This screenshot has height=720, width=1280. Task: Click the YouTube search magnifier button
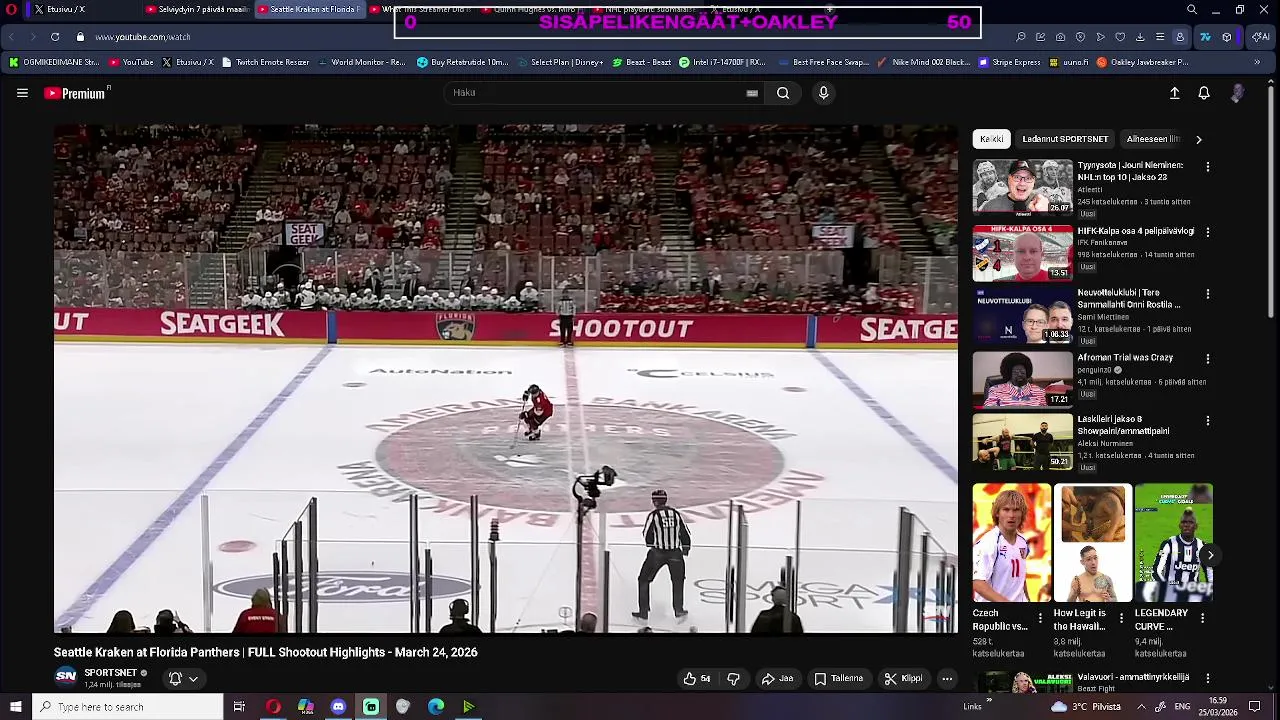click(x=783, y=93)
